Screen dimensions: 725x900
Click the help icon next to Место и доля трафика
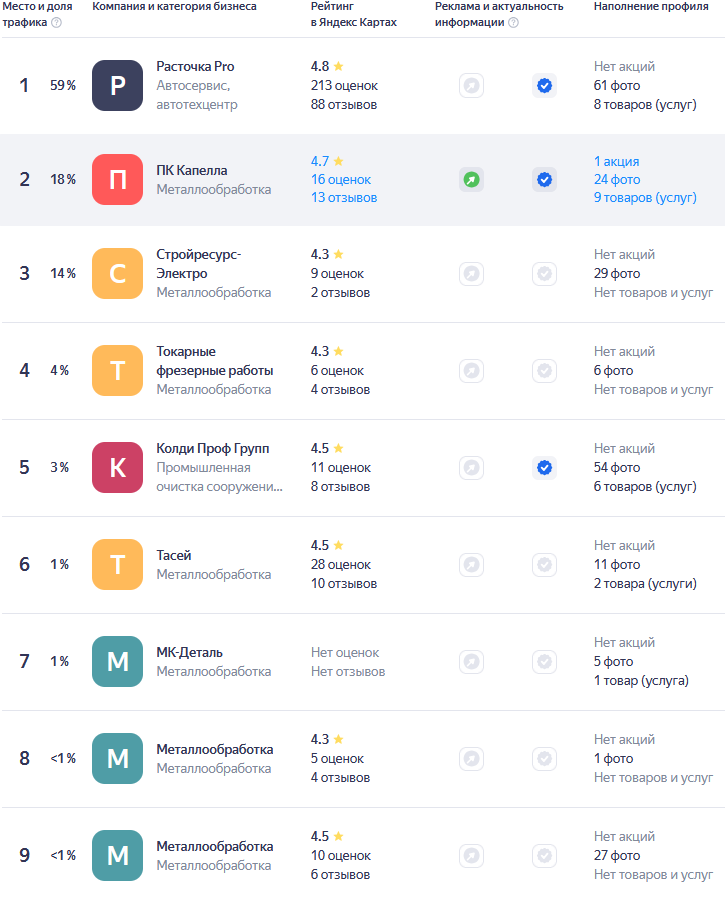point(56,22)
